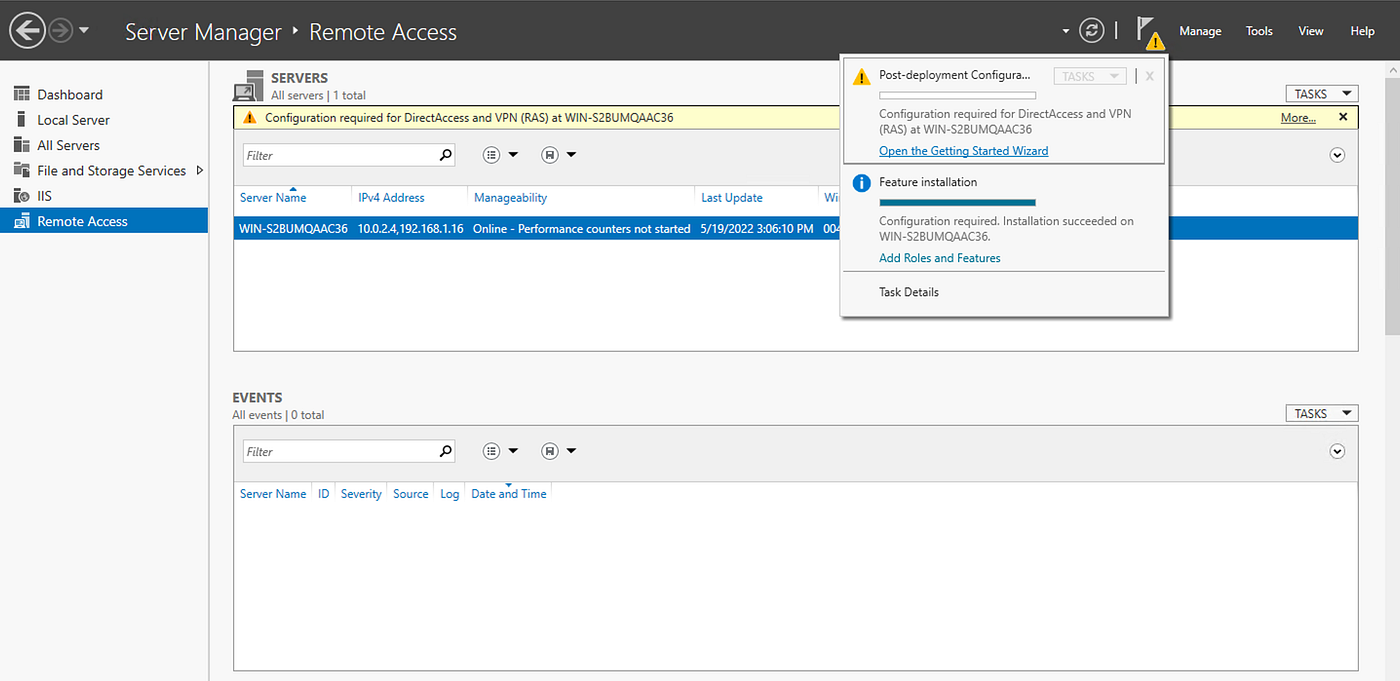Sort events by the Severity column

360,493
